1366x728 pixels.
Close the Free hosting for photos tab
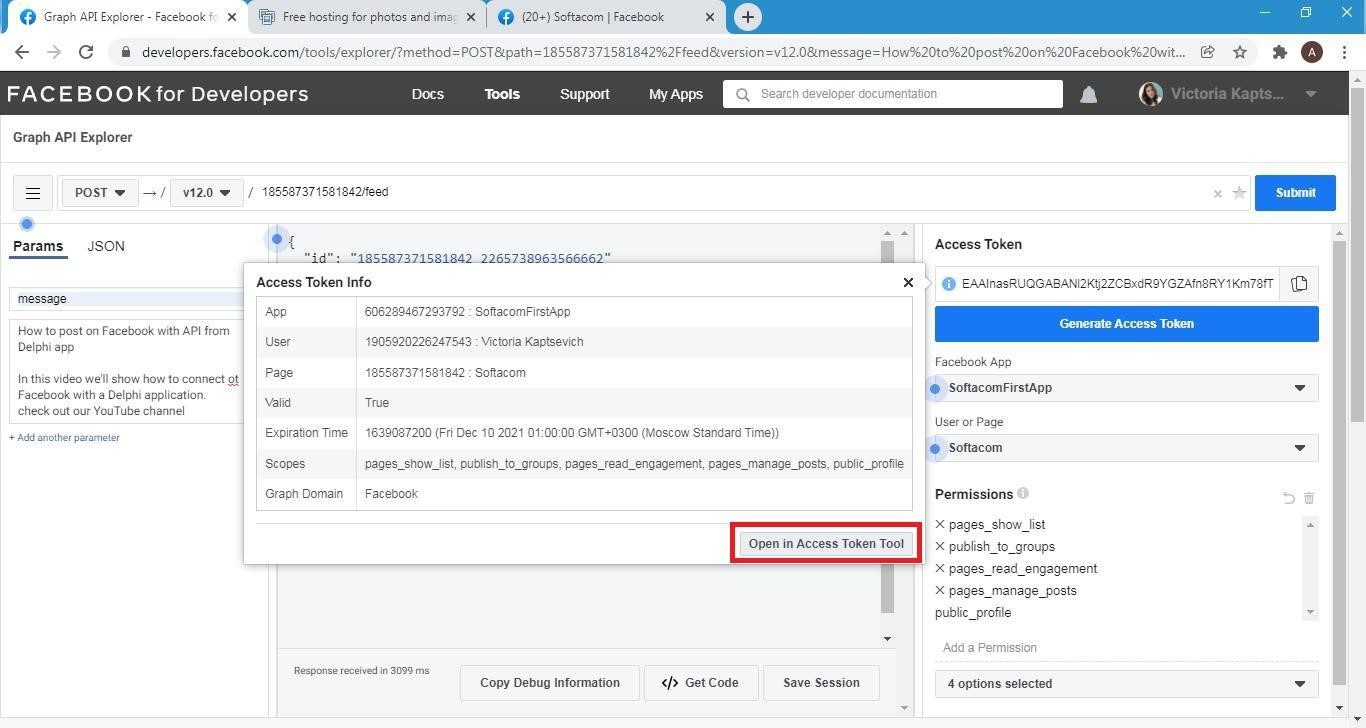click(x=471, y=17)
